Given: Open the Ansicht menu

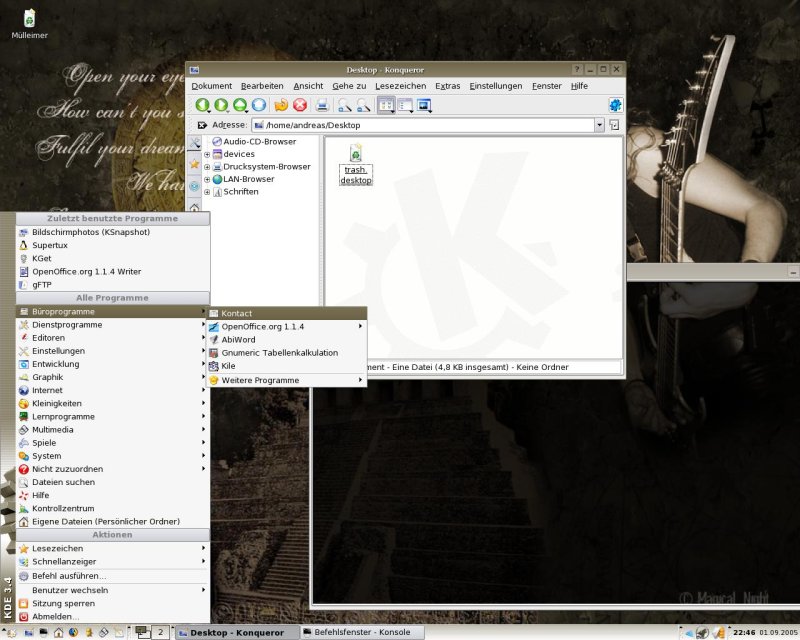Looking at the screenshot, I should 308,86.
